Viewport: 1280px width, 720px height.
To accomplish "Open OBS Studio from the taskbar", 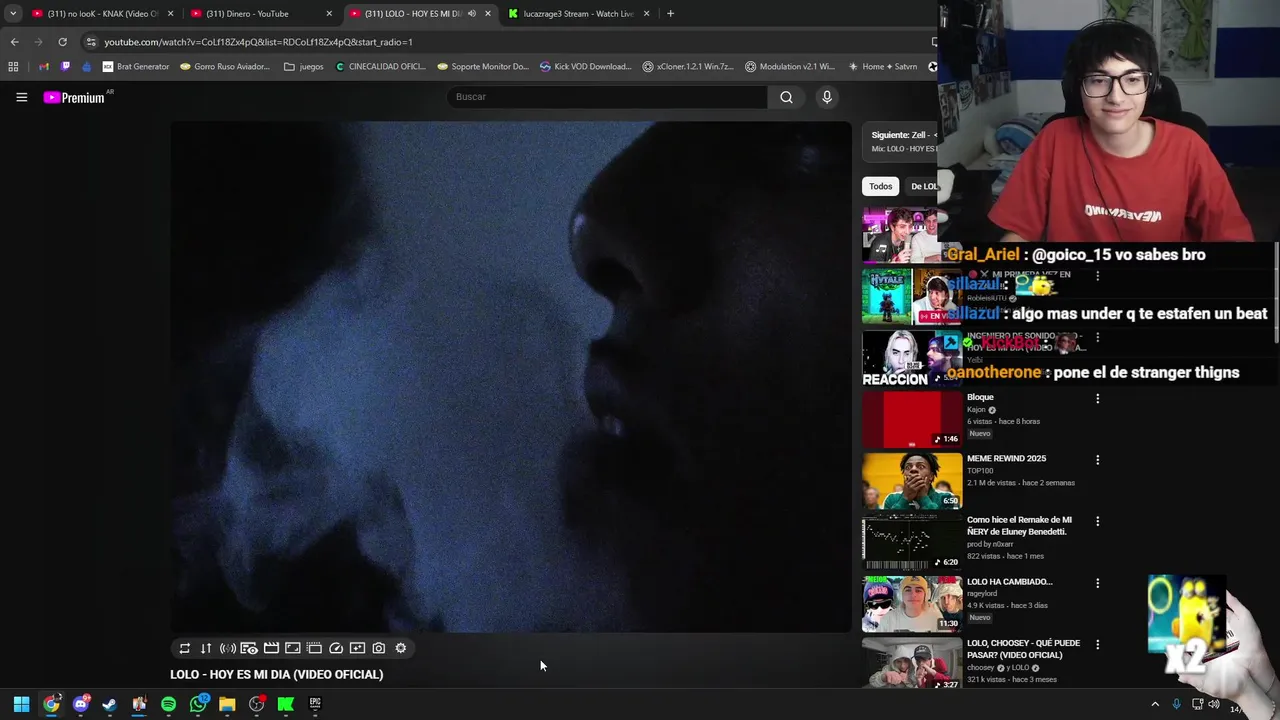I will pos(256,704).
